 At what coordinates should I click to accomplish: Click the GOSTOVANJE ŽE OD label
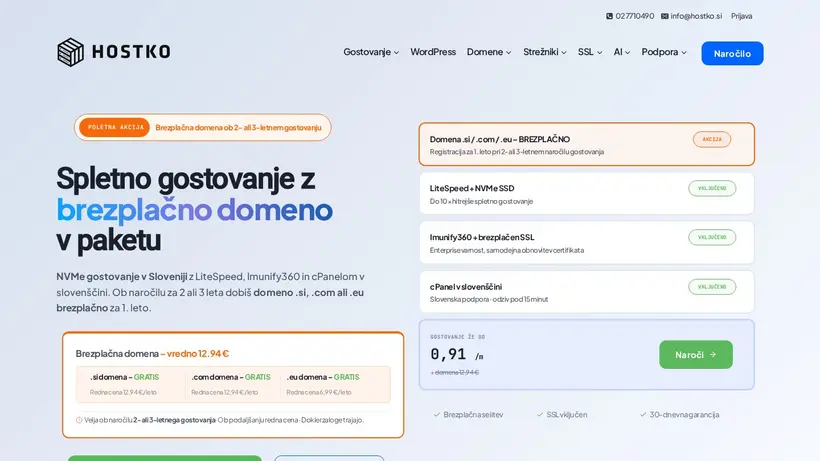(x=458, y=337)
